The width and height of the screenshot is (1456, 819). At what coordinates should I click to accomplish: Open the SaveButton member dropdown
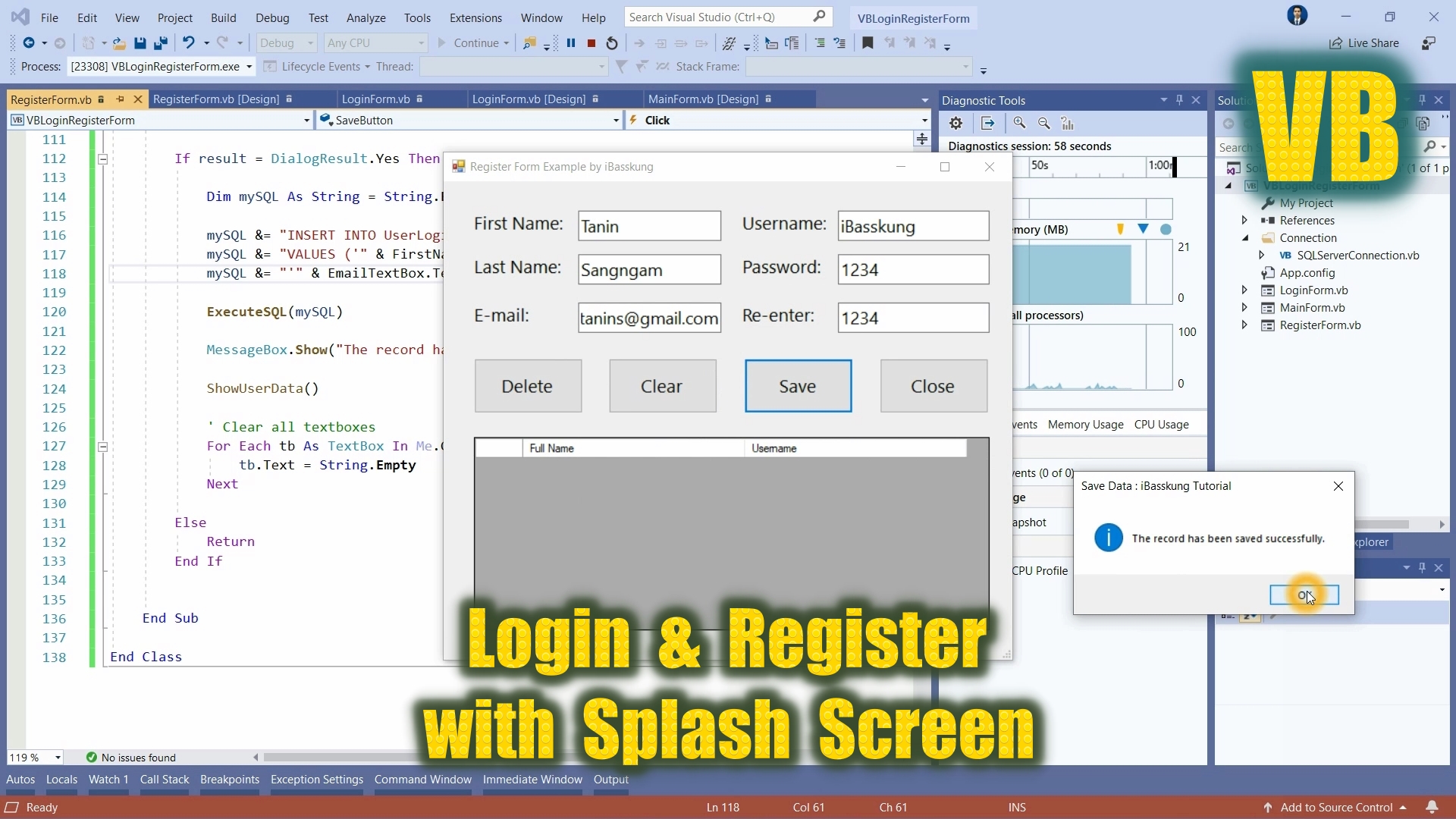[616, 121]
